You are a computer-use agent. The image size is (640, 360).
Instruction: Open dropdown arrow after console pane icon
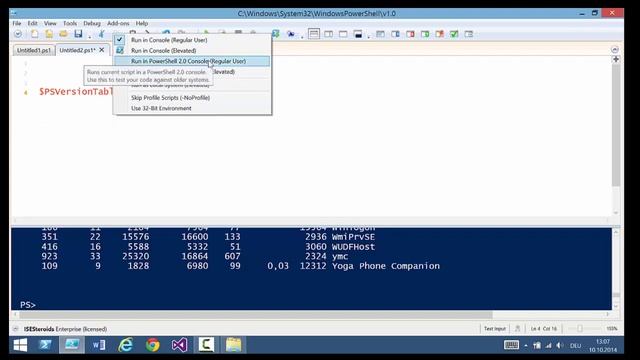point(369,36)
